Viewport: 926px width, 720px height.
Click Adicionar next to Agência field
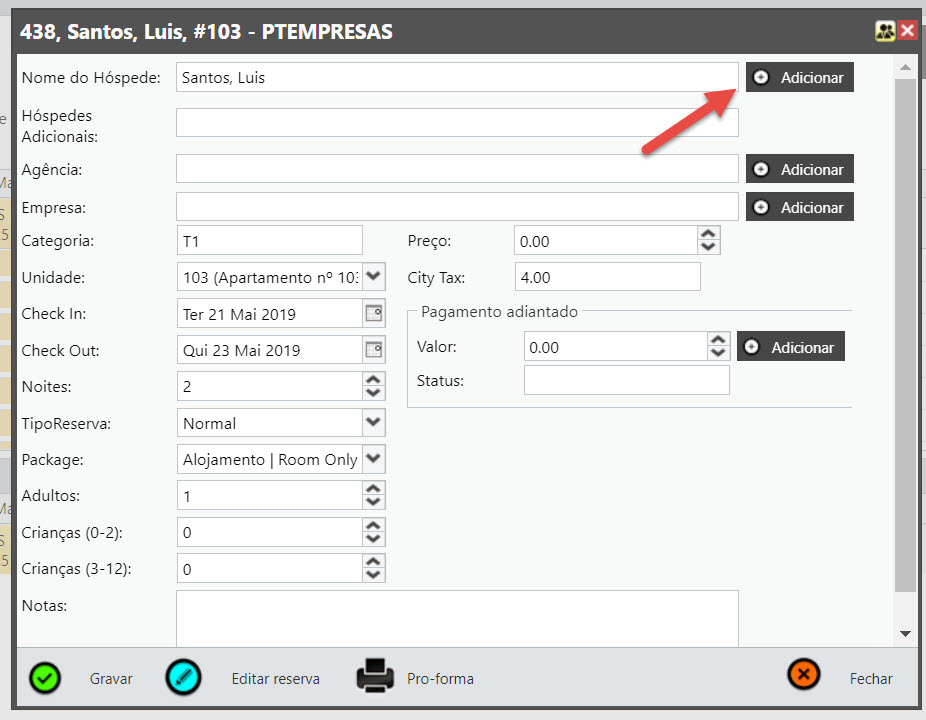pyautogui.click(x=799, y=169)
